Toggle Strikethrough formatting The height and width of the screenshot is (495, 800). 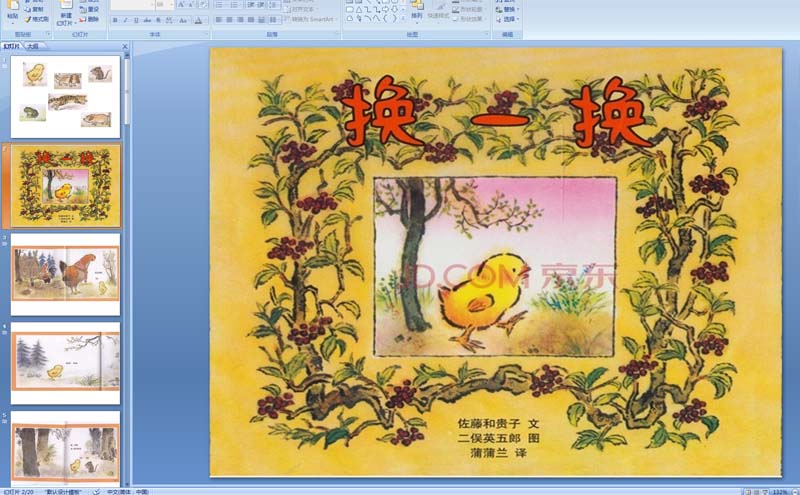(x=147, y=20)
